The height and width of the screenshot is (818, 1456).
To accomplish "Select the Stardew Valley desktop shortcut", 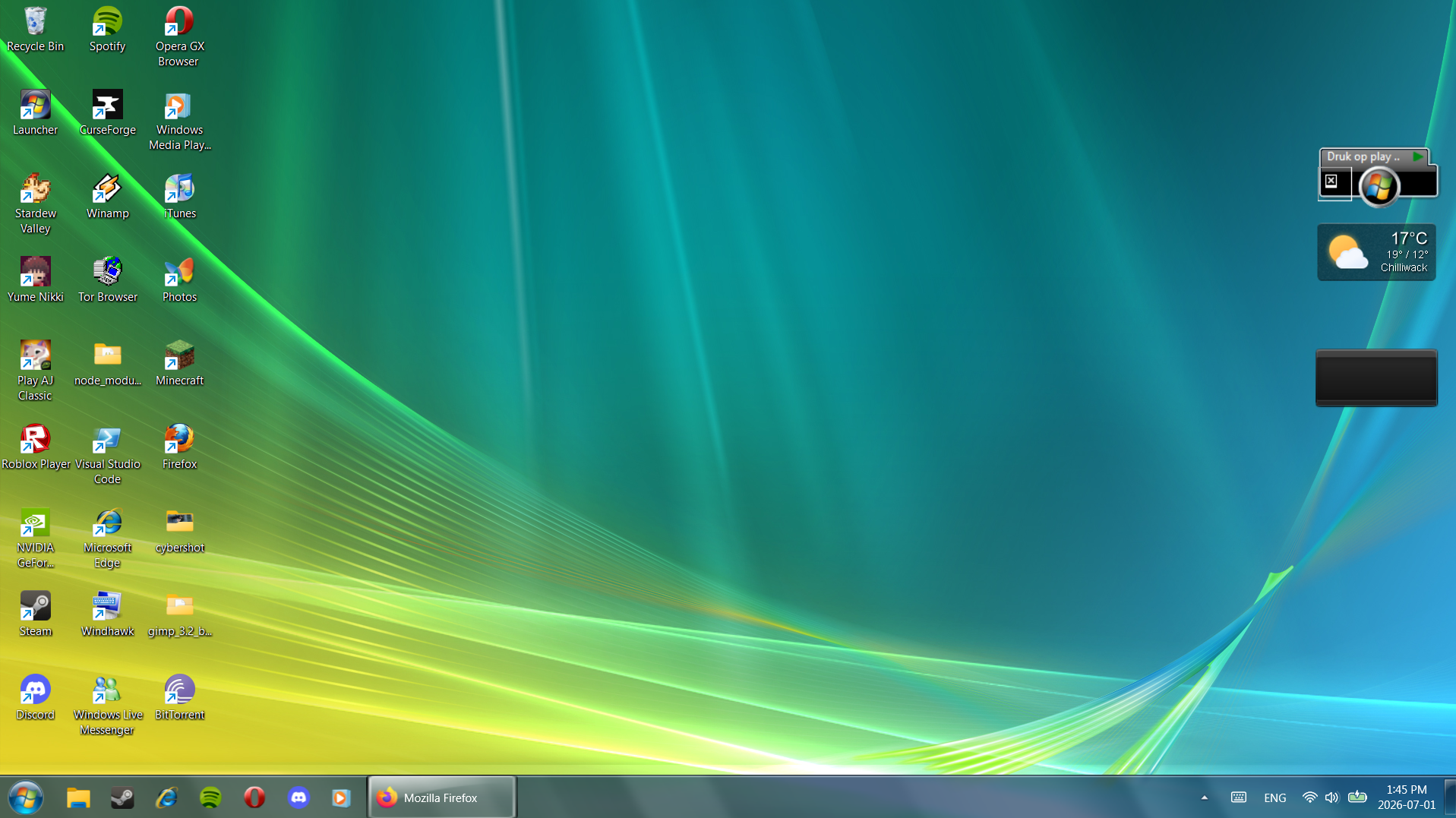I will pyautogui.click(x=35, y=204).
